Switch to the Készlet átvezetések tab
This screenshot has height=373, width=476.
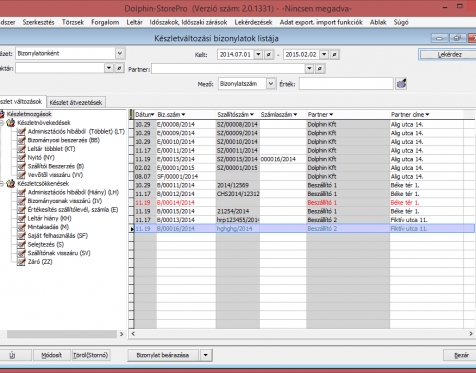pyautogui.click(x=76, y=102)
